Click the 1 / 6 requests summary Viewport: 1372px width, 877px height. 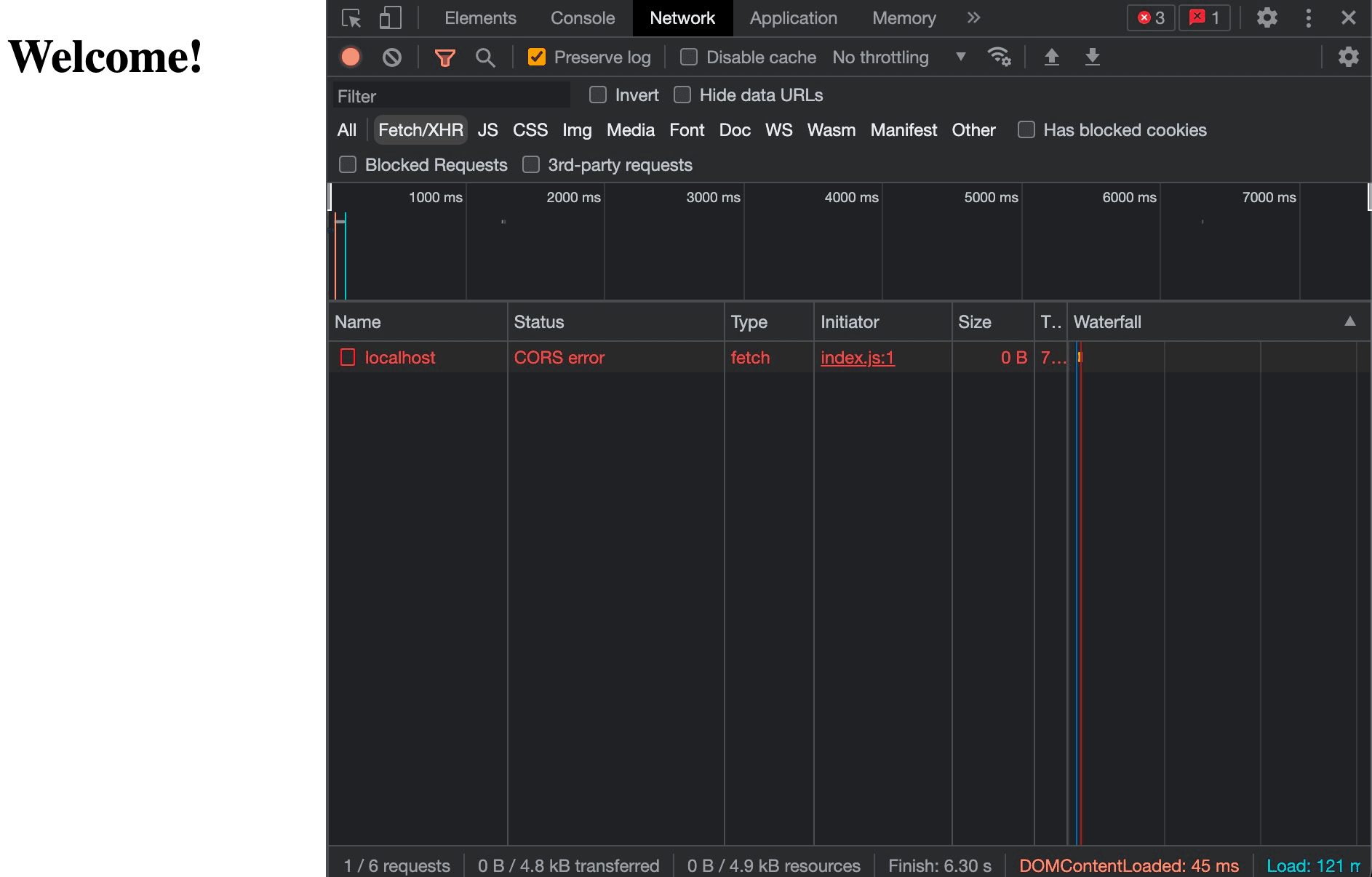pyautogui.click(x=396, y=865)
